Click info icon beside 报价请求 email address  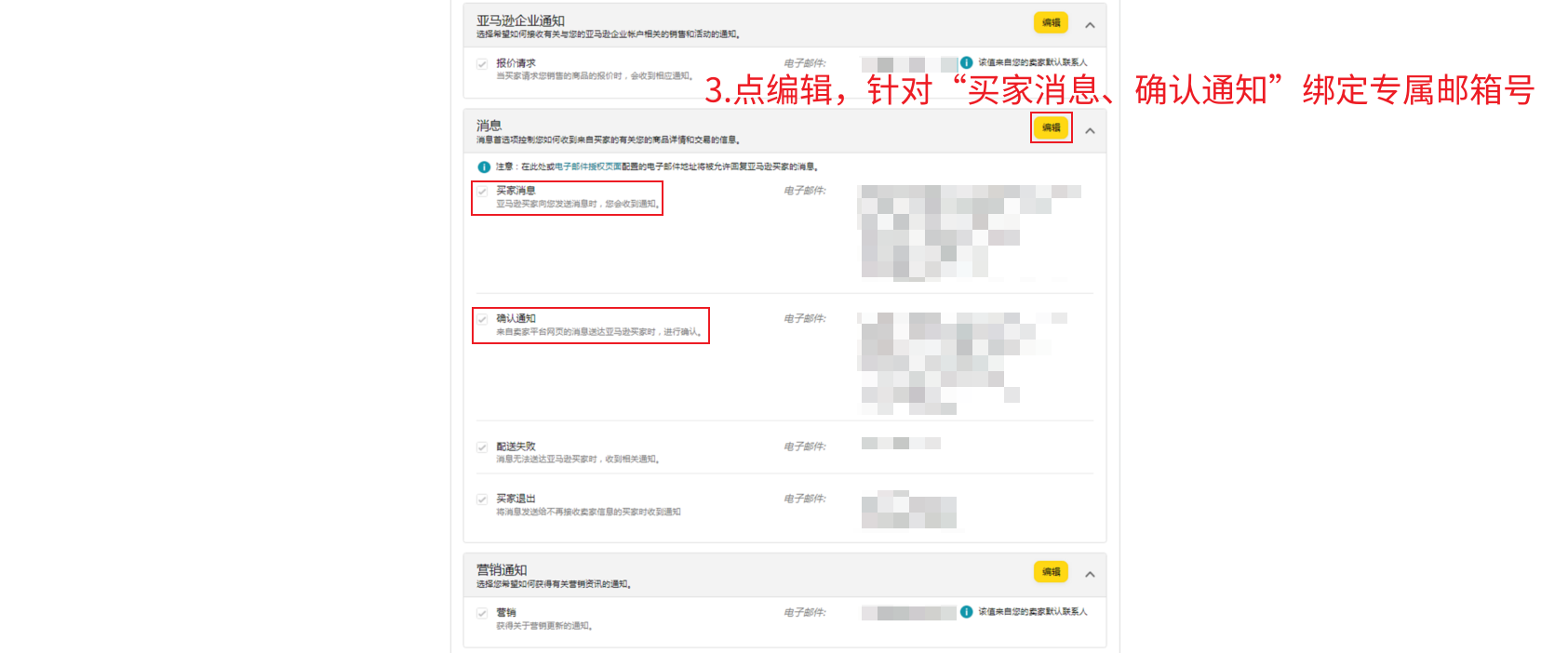tap(966, 62)
